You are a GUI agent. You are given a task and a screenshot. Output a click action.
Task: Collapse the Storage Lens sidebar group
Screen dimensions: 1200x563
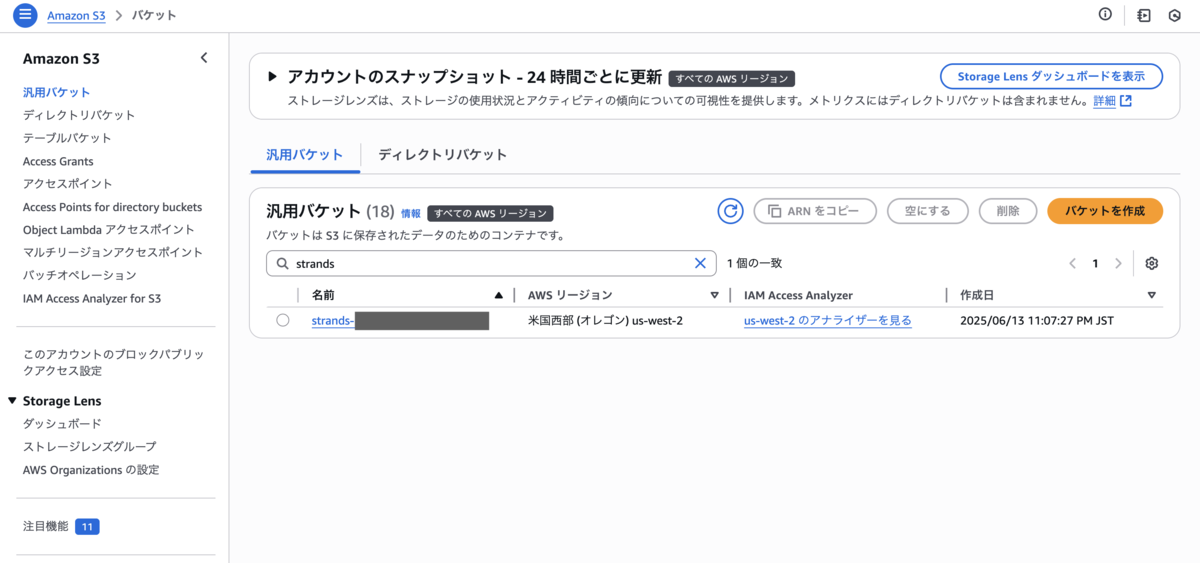click(12, 401)
